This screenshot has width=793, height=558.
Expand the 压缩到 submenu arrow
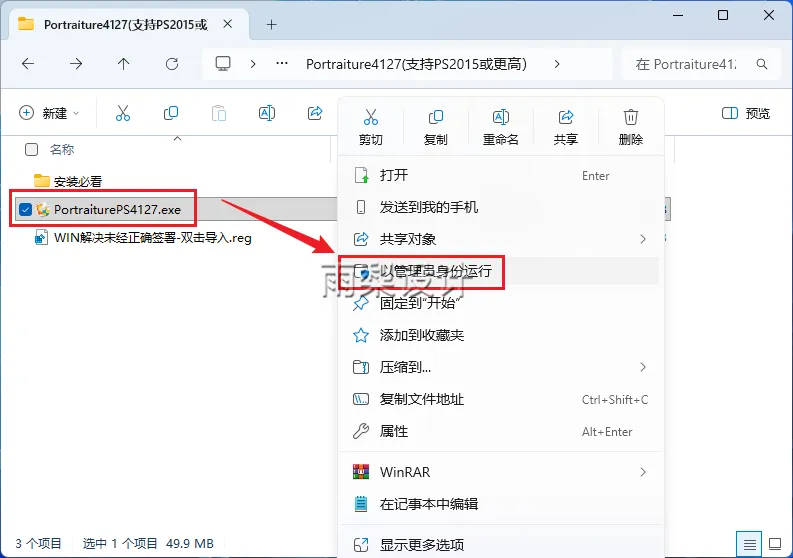point(643,367)
